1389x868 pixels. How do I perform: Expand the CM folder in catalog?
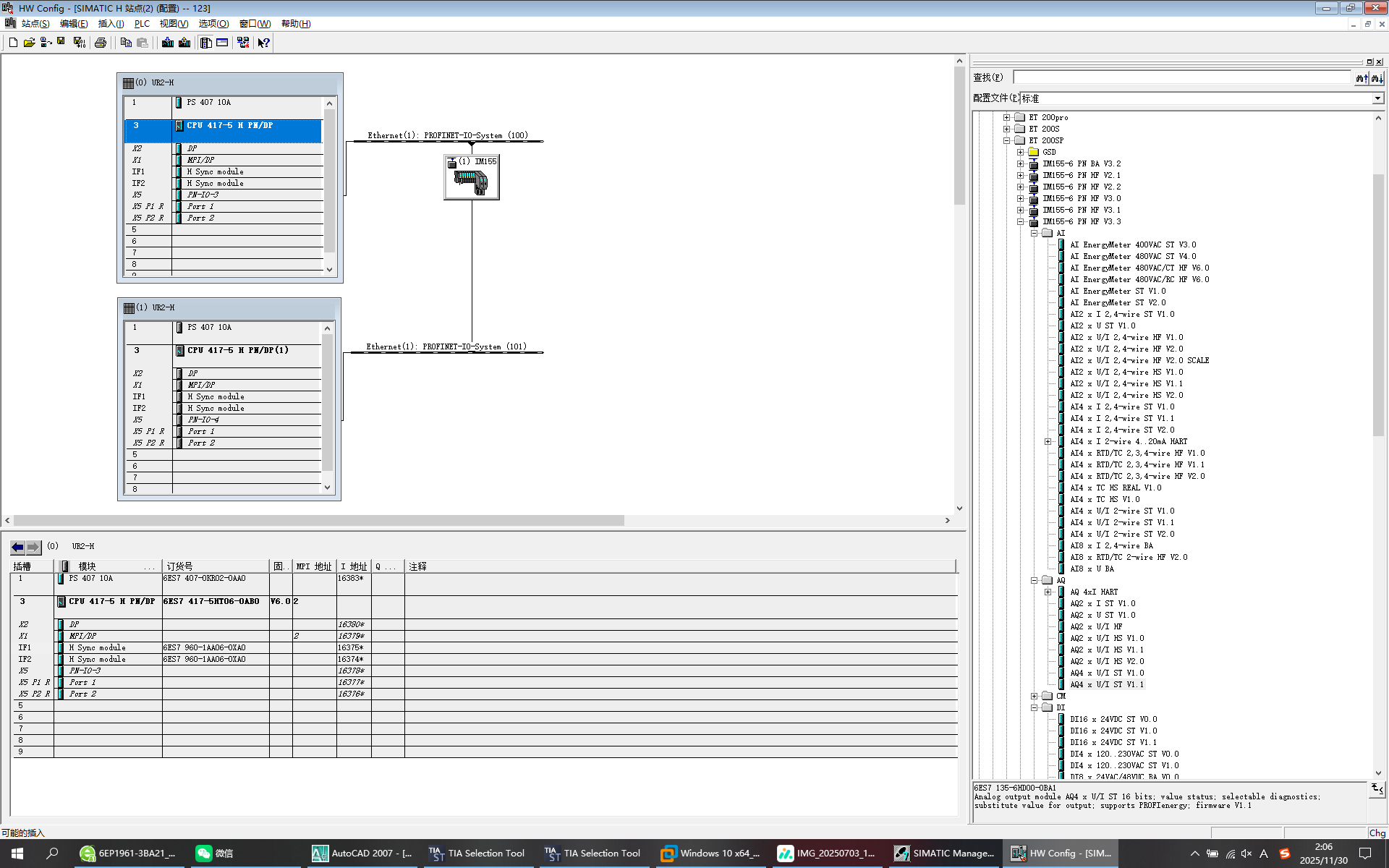coord(1035,696)
